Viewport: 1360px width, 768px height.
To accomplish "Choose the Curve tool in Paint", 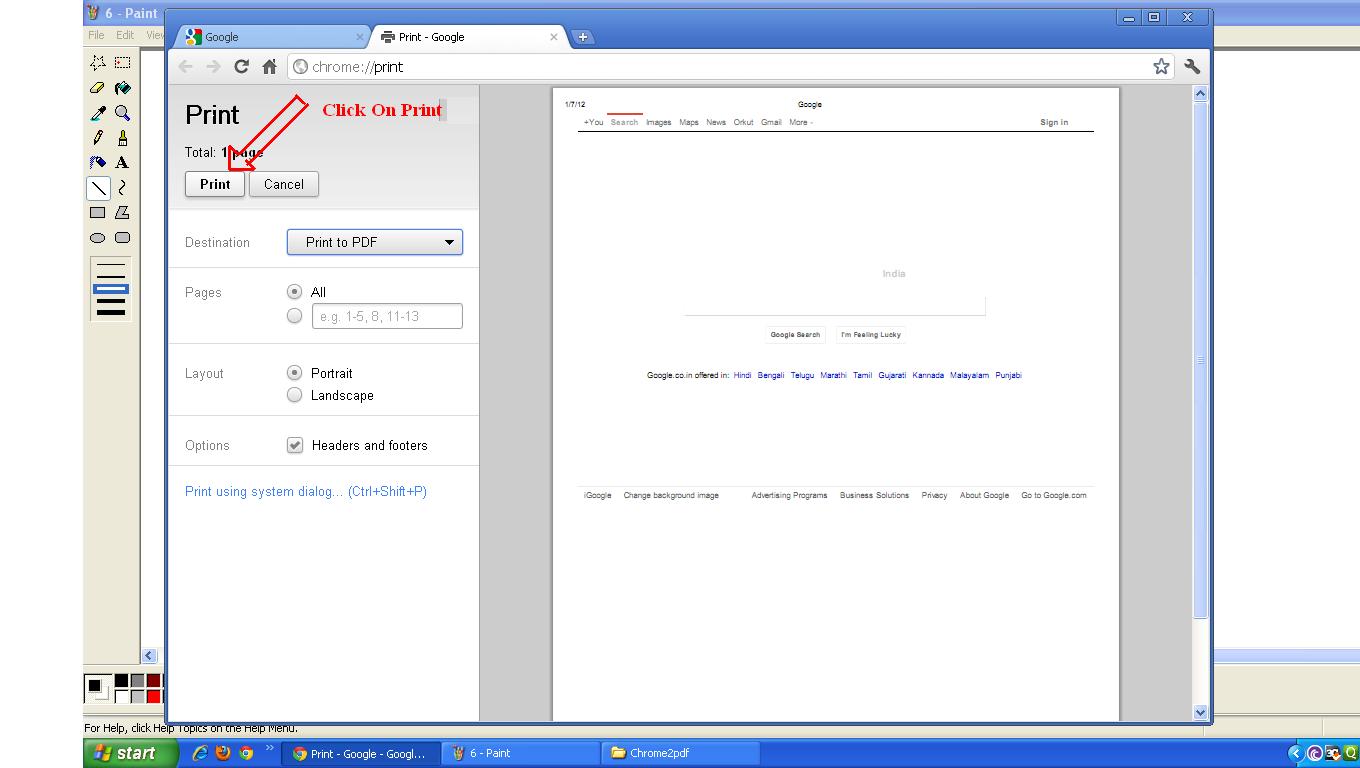I will tap(122, 187).
